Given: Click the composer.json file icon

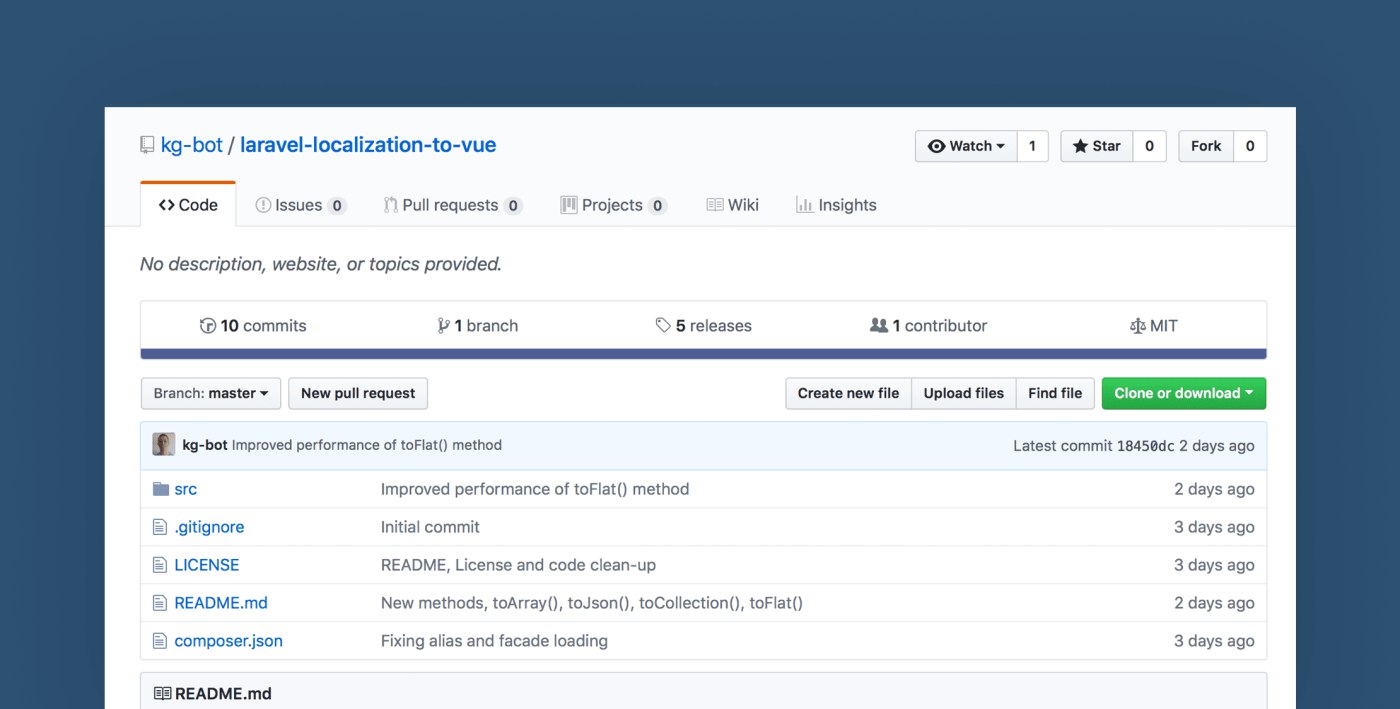Looking at the screenshot, I should [159, 641].
